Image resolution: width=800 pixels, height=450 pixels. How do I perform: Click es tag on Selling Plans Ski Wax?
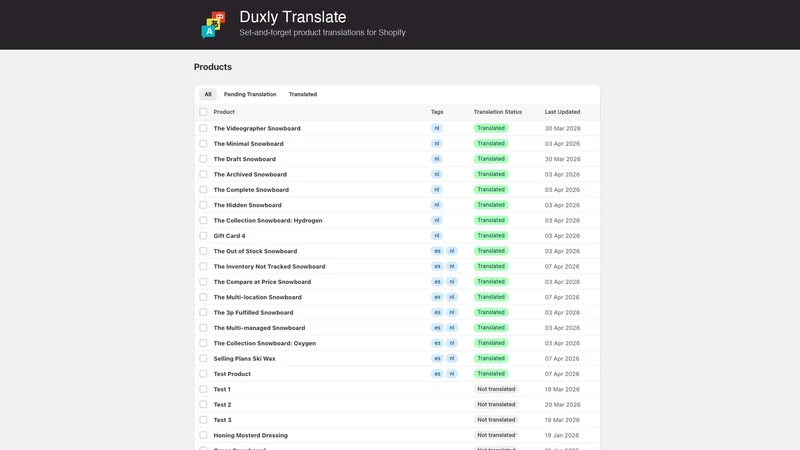point(437,358)
